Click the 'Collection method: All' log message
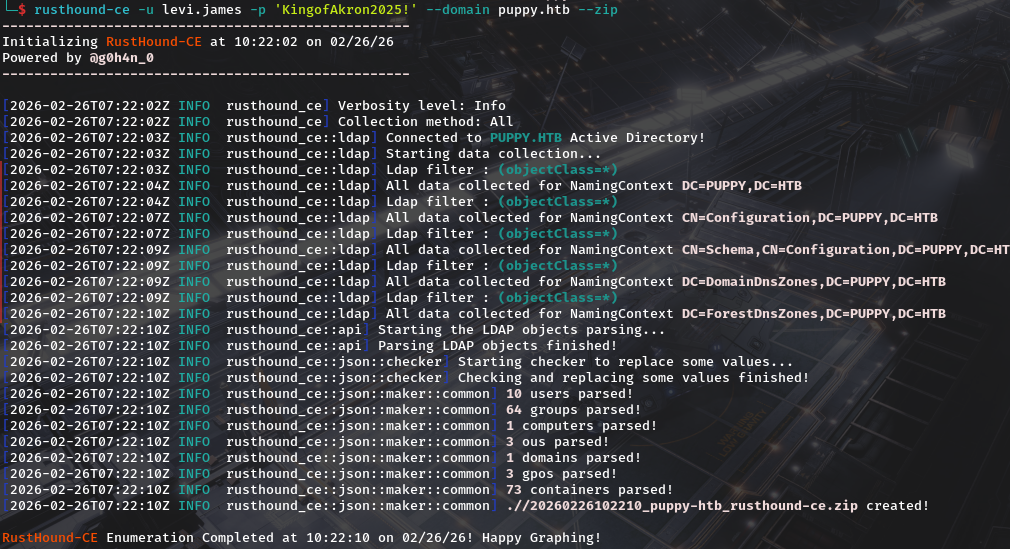Viewport: 1010px width, 549px height. [425, 121]
